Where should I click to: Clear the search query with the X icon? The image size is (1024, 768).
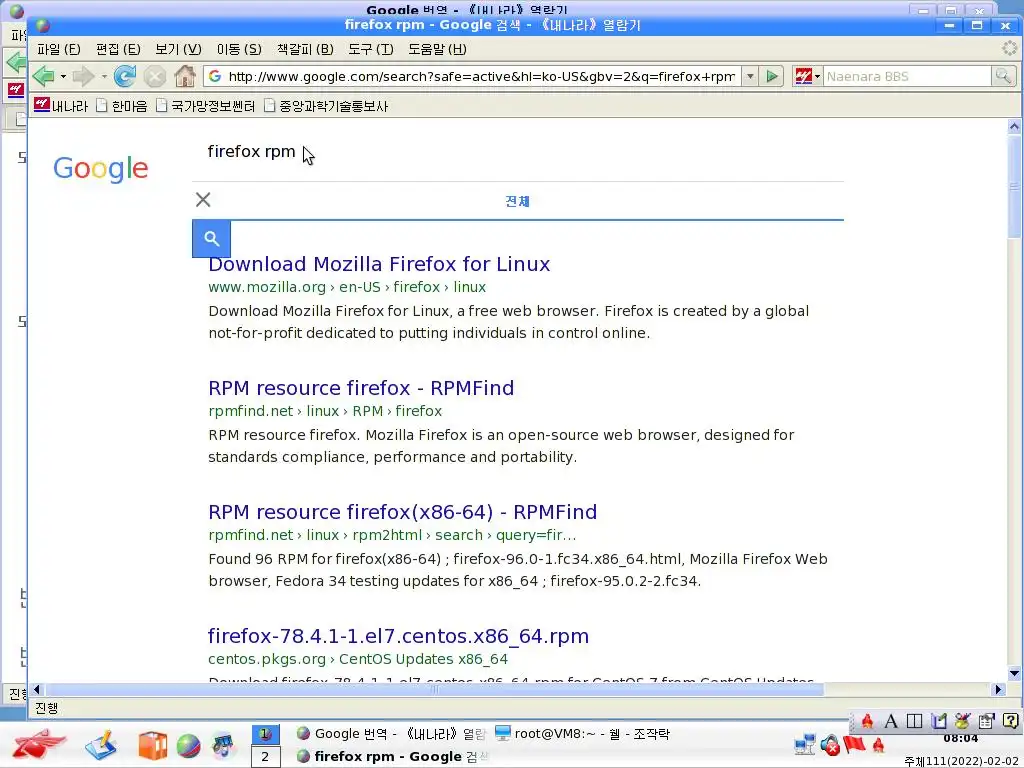point(203,199)
